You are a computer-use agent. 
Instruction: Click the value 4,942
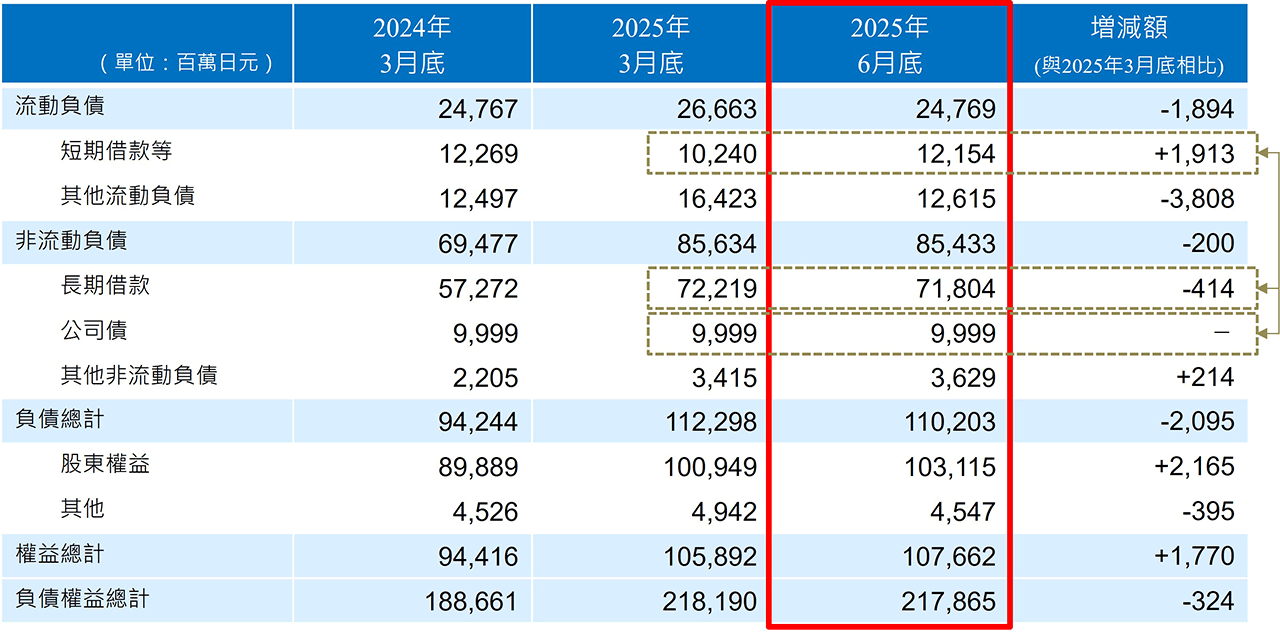tap(723, 513)
